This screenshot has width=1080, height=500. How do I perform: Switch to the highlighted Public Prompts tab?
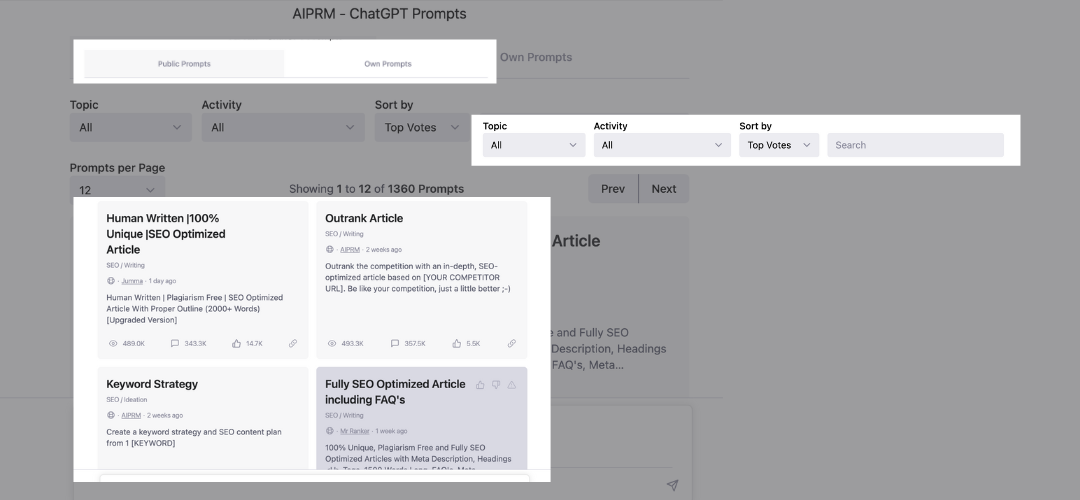tap(184, 64)
